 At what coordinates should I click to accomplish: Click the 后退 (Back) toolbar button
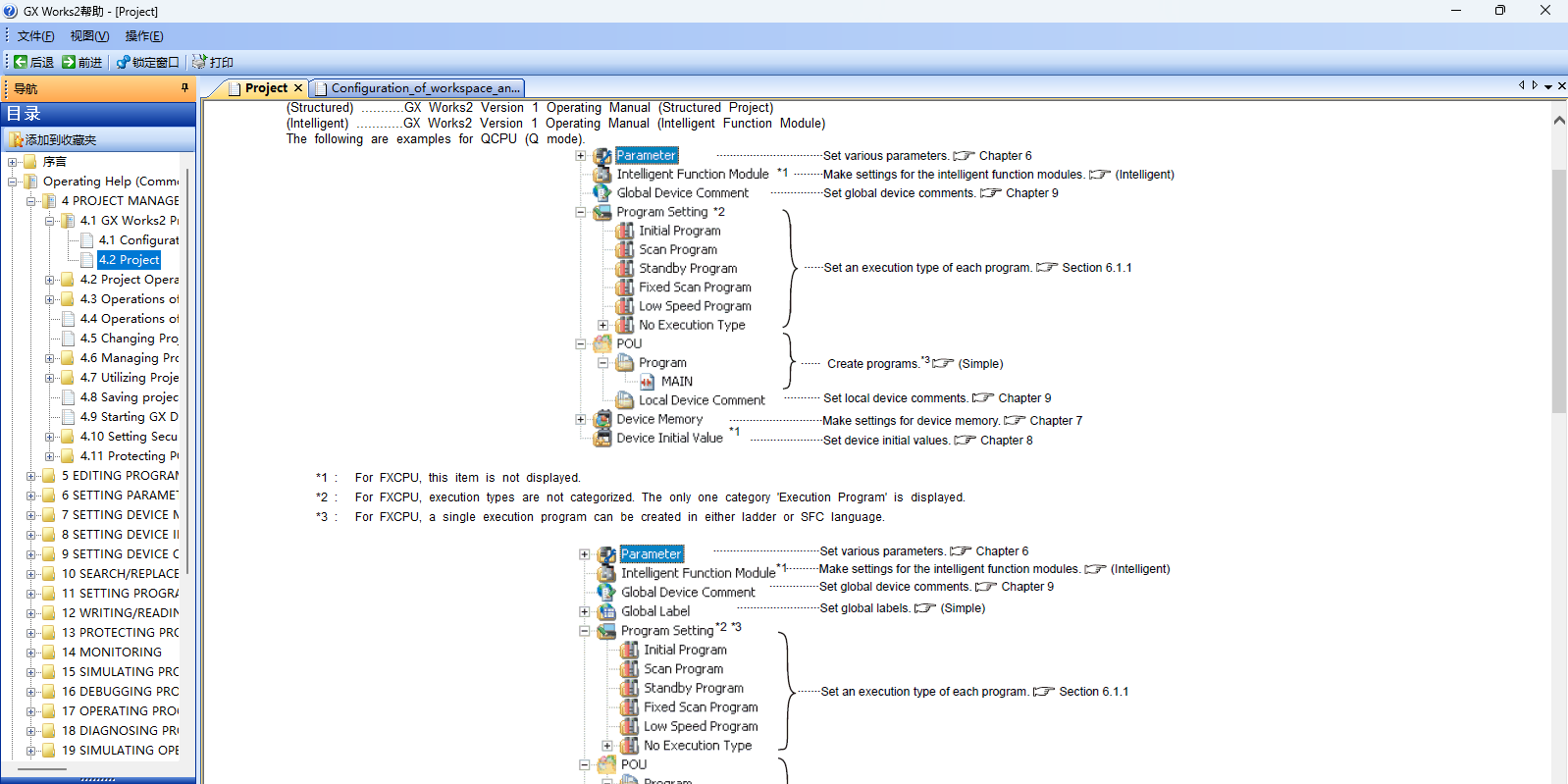(34, 62)
